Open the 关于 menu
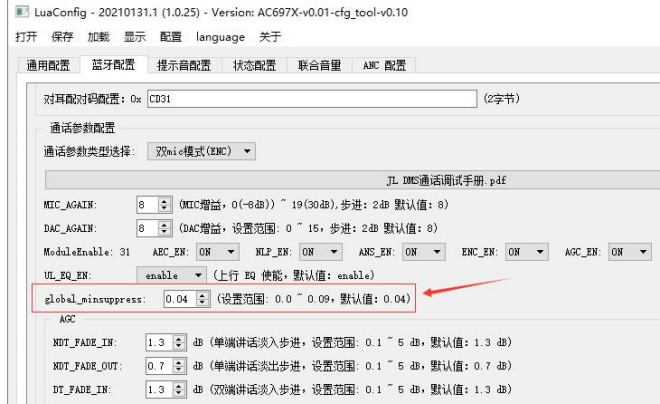This screenshot has height=404, width=660. coord(270,37)
